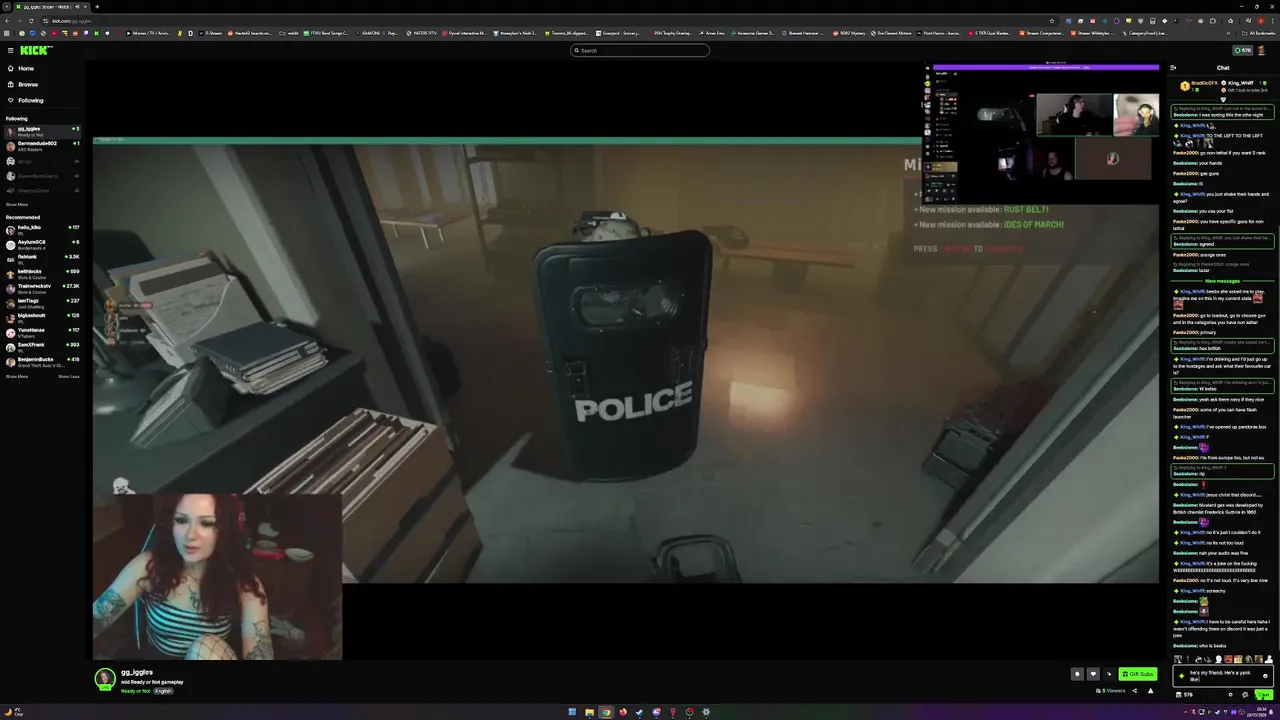Share the stream via share icon

1134,691
